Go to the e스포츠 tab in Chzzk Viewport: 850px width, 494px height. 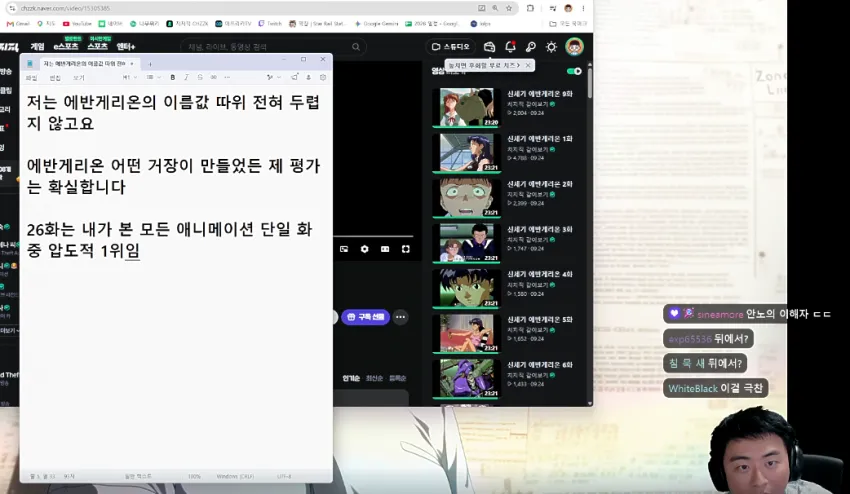pos(66,47)
